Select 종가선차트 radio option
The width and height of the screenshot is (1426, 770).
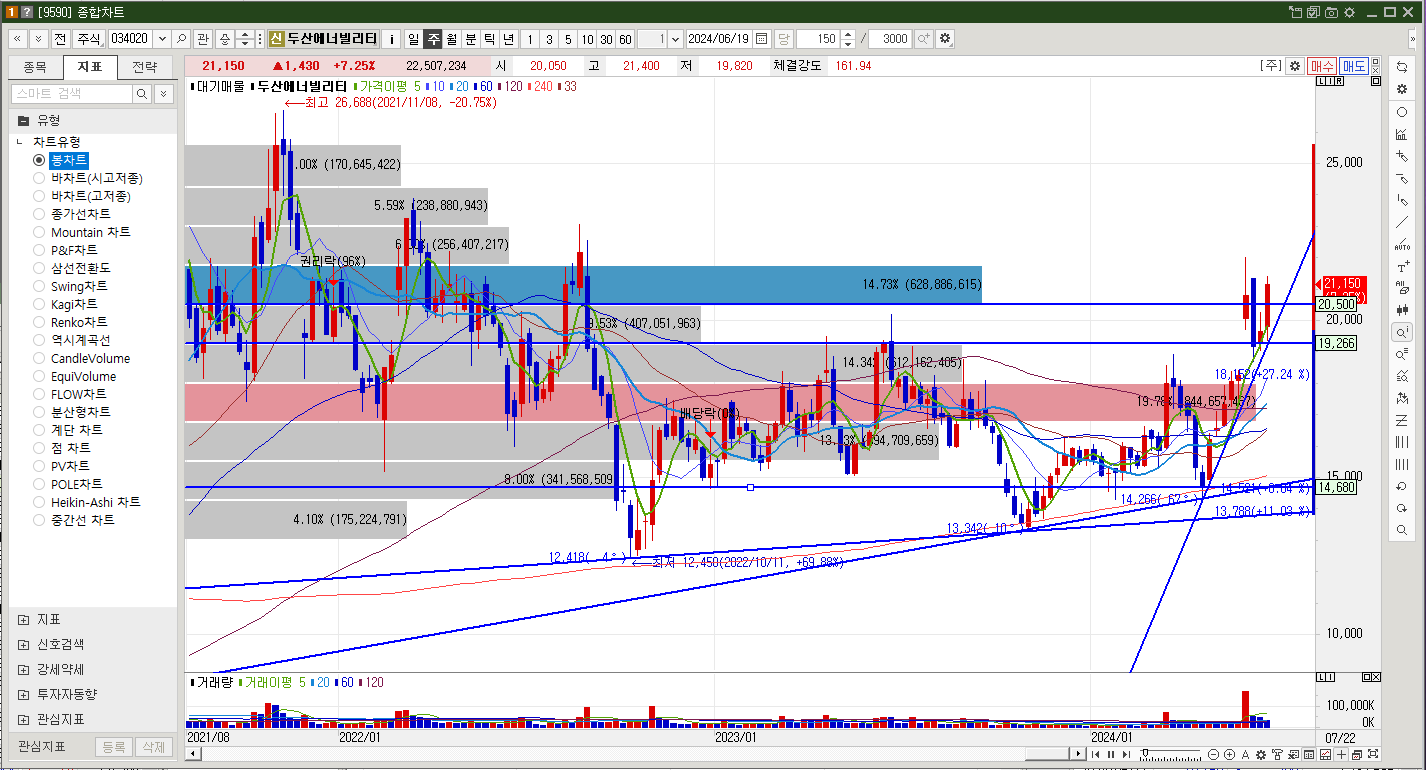tap(39, 214)
